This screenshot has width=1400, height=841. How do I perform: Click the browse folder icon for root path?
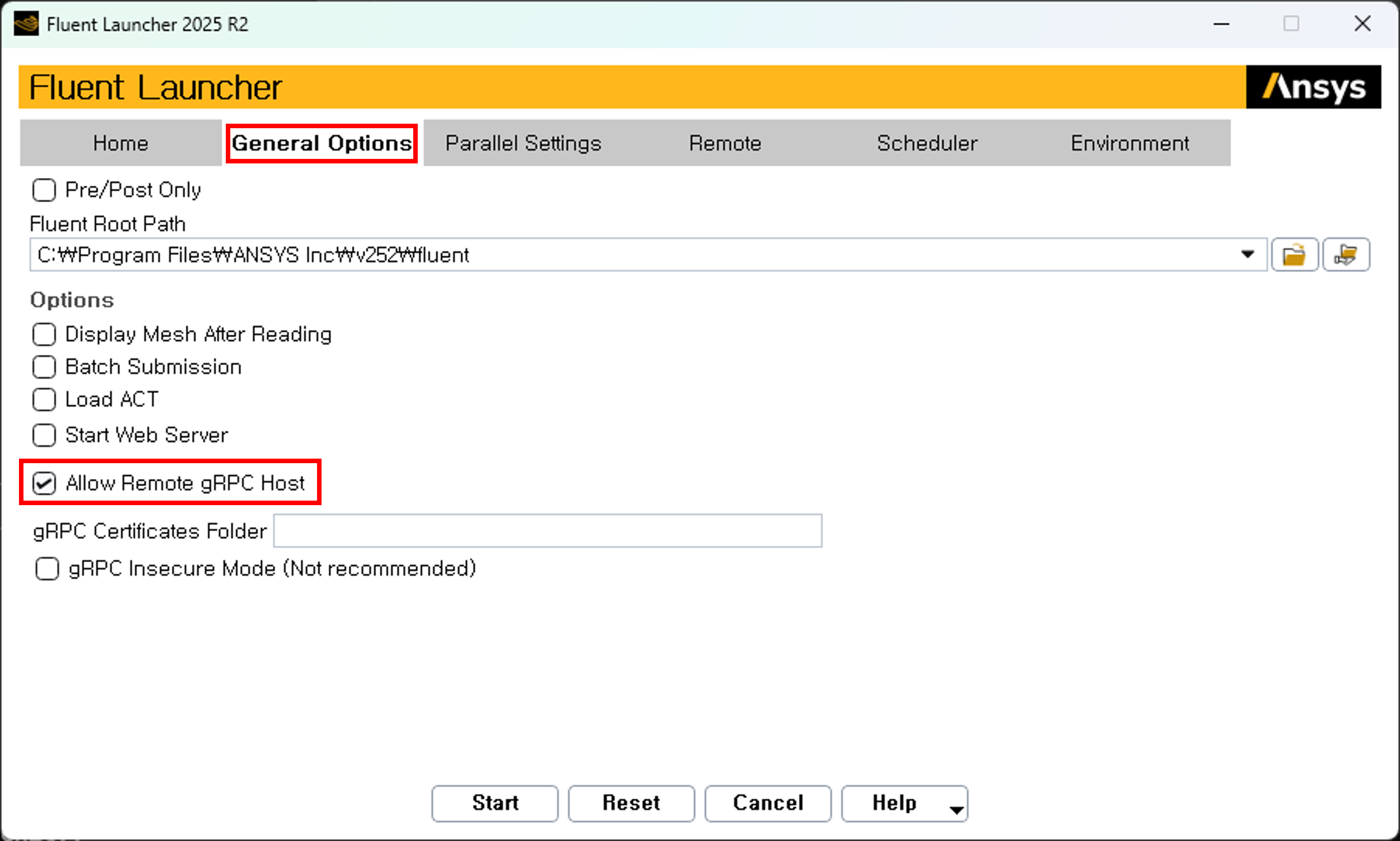pos(1294,255)
